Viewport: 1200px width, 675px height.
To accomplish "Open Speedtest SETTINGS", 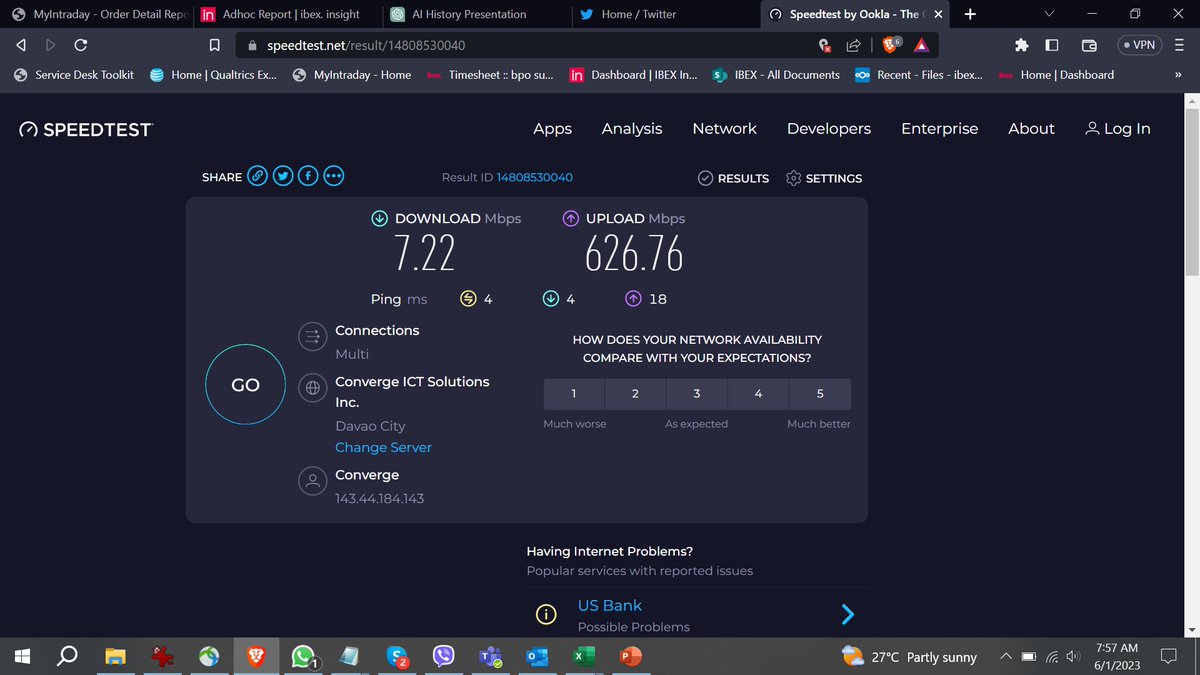I will 824,178.
